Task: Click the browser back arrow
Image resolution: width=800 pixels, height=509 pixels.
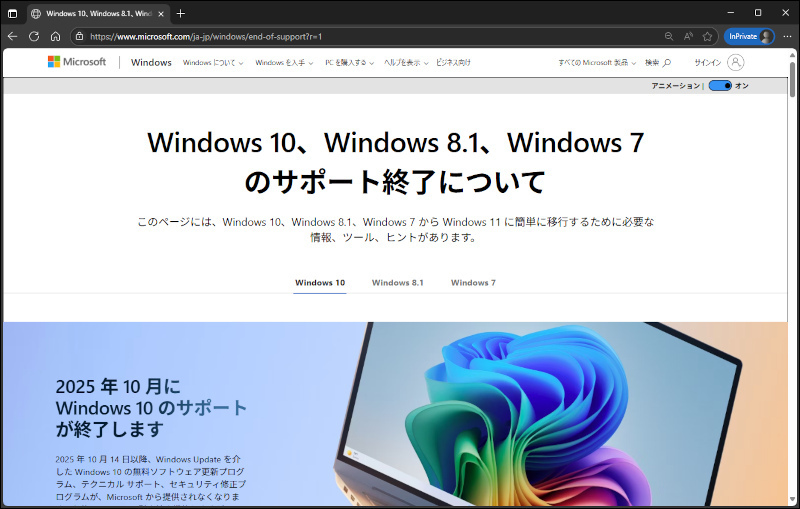Action: (x=12, y=36)
